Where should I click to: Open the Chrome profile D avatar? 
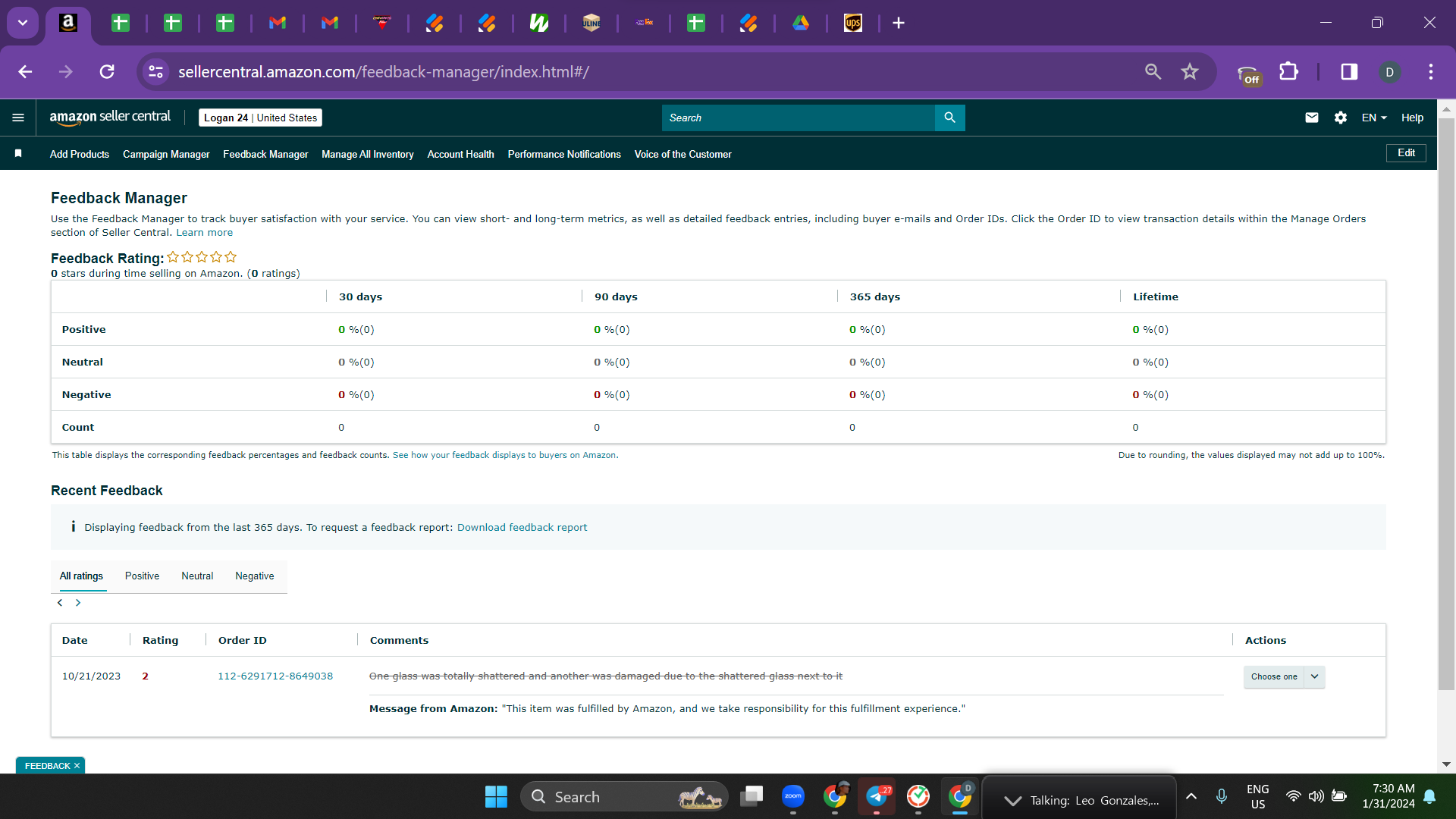pos(1389,72)
